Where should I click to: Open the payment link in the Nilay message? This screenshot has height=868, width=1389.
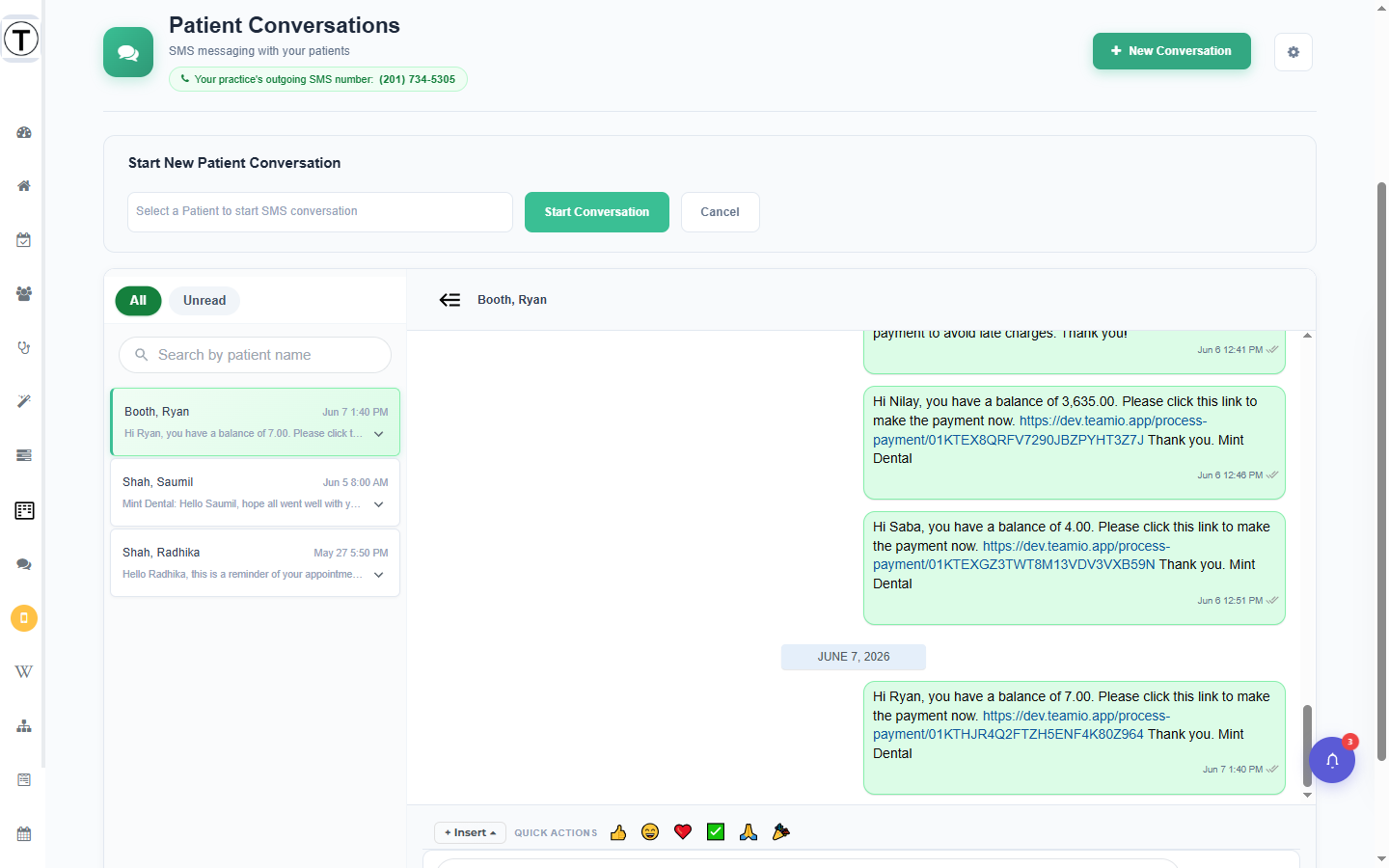[1040, 430]
